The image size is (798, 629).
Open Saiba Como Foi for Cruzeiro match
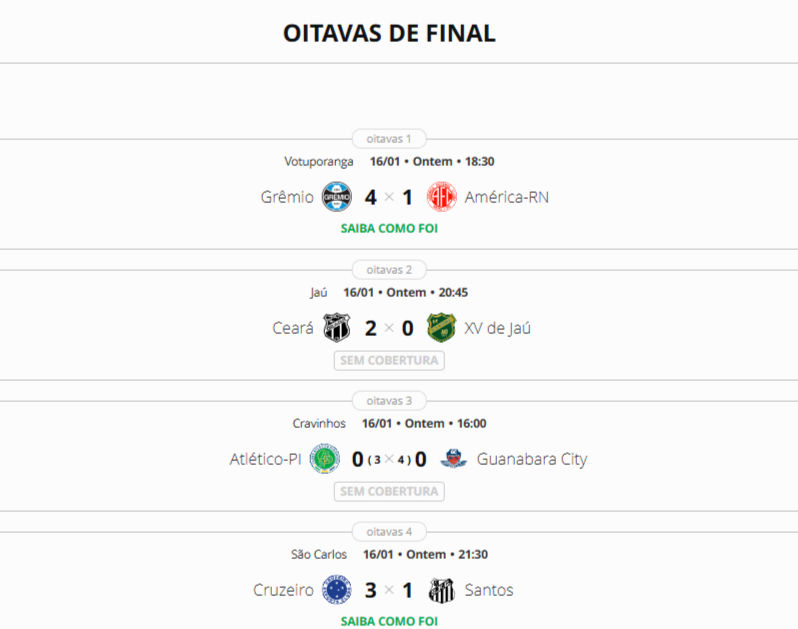click(x=389, y=621)
